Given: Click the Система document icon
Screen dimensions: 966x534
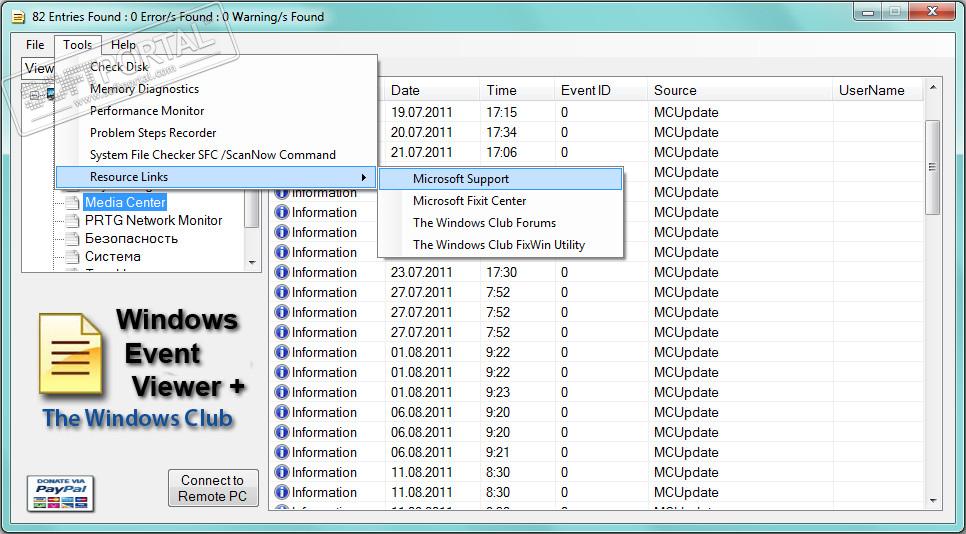Looking at the screenshot, I should pyautogui.click(x=73, y=256).
